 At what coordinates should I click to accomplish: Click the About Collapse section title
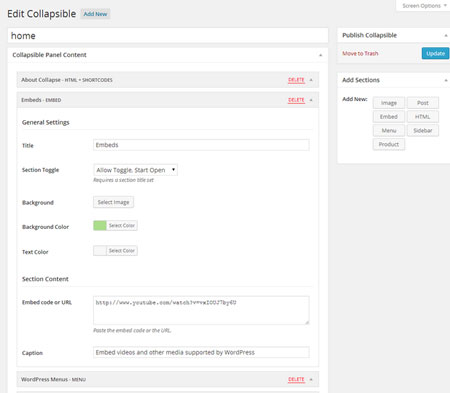pos(67,80)
